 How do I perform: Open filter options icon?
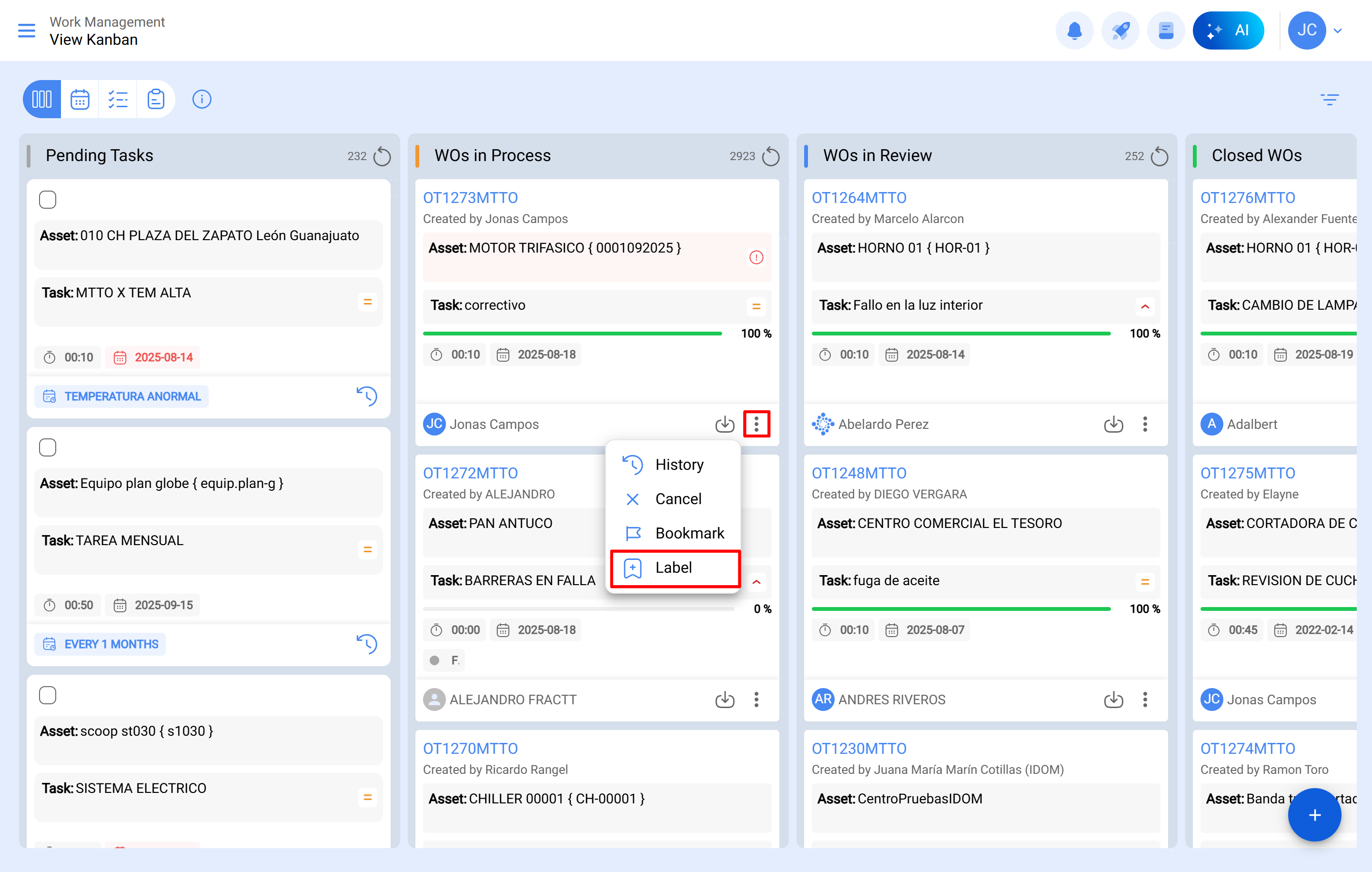[1329, 100]
